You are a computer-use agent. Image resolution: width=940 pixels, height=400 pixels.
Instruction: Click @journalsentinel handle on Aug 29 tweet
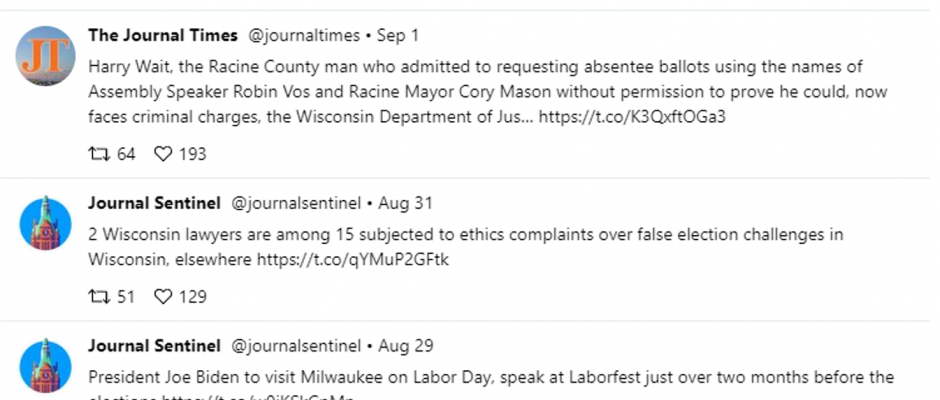click(x=296, y=347)
